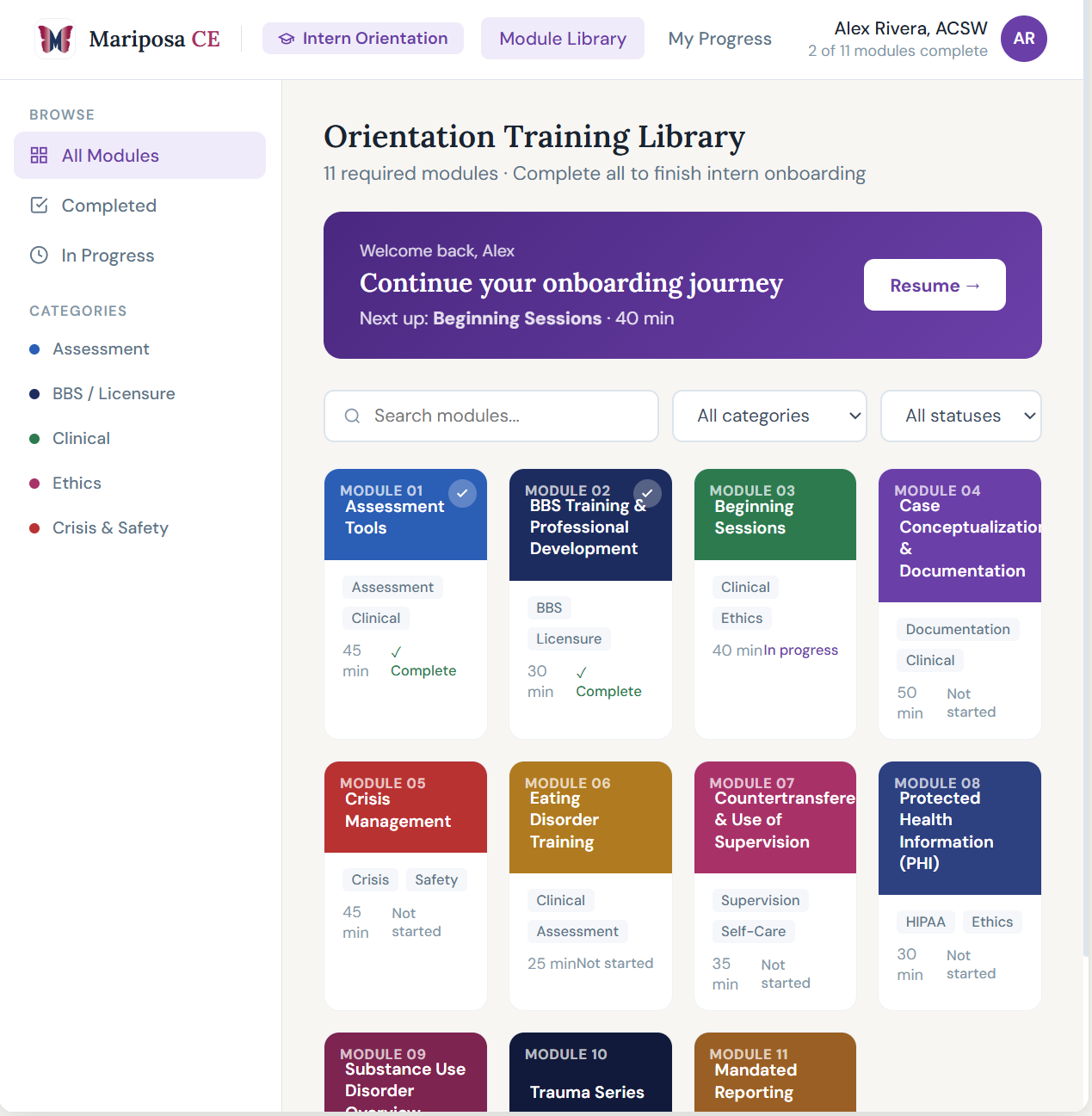1092x1116 pixels.
Task: Click the BBS tag on Module 02
Action: point(549,607)
